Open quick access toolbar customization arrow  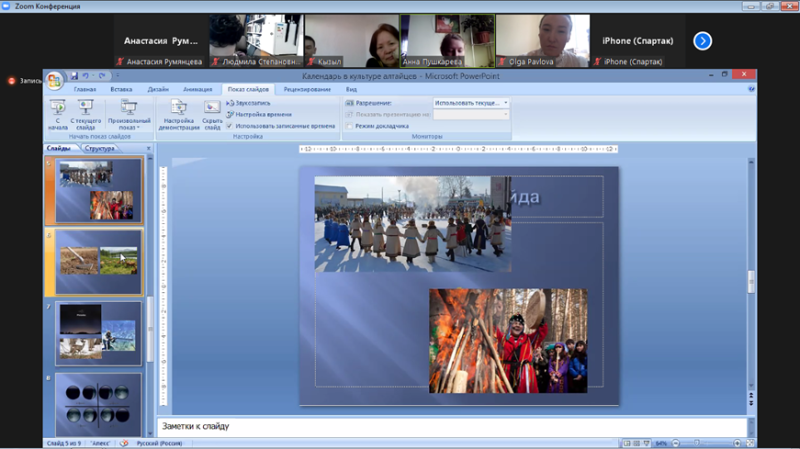[x=117, y=76]
